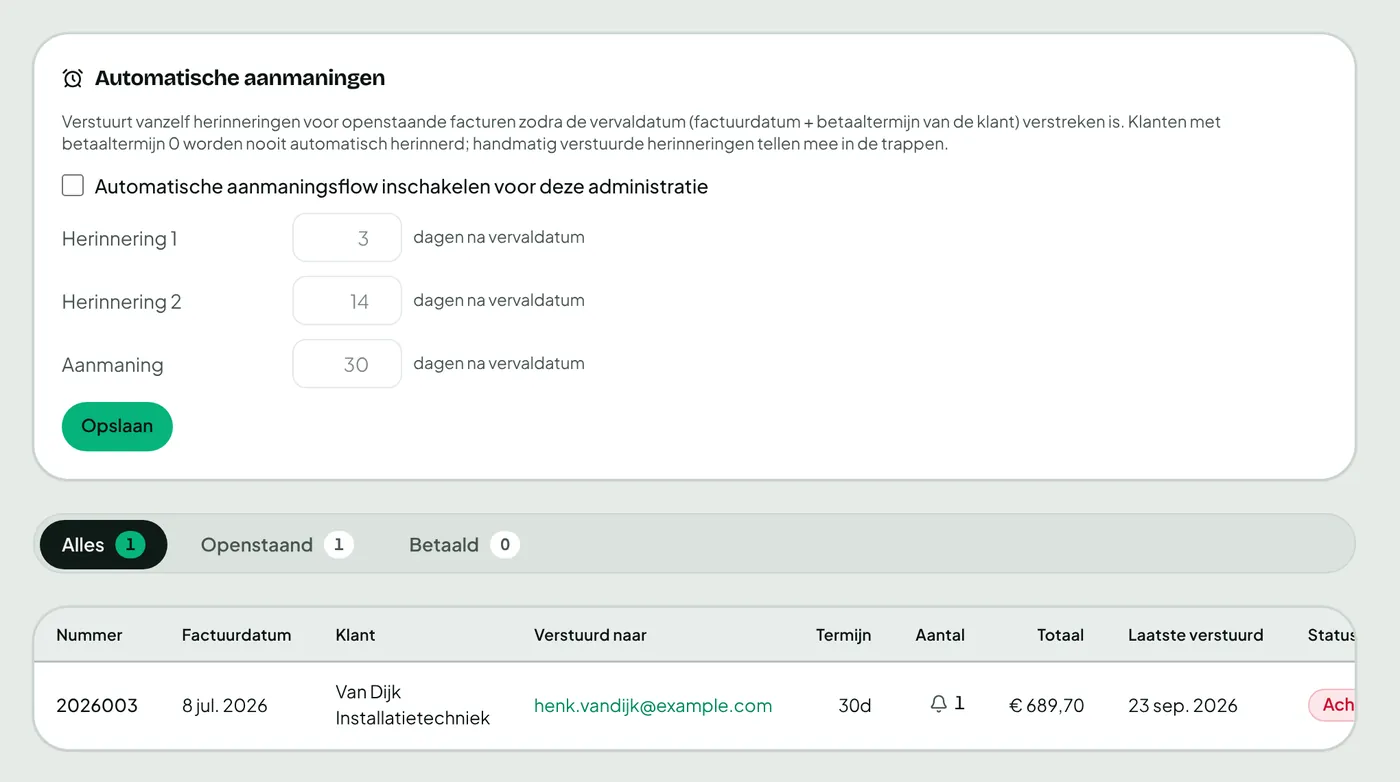Save settings with the Opslaan button
1400x782 pixels.
tap(117, 426)
